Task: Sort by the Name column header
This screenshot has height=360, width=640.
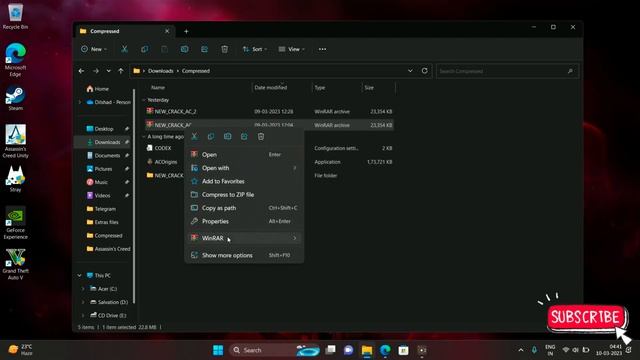Action: [158, 87]
